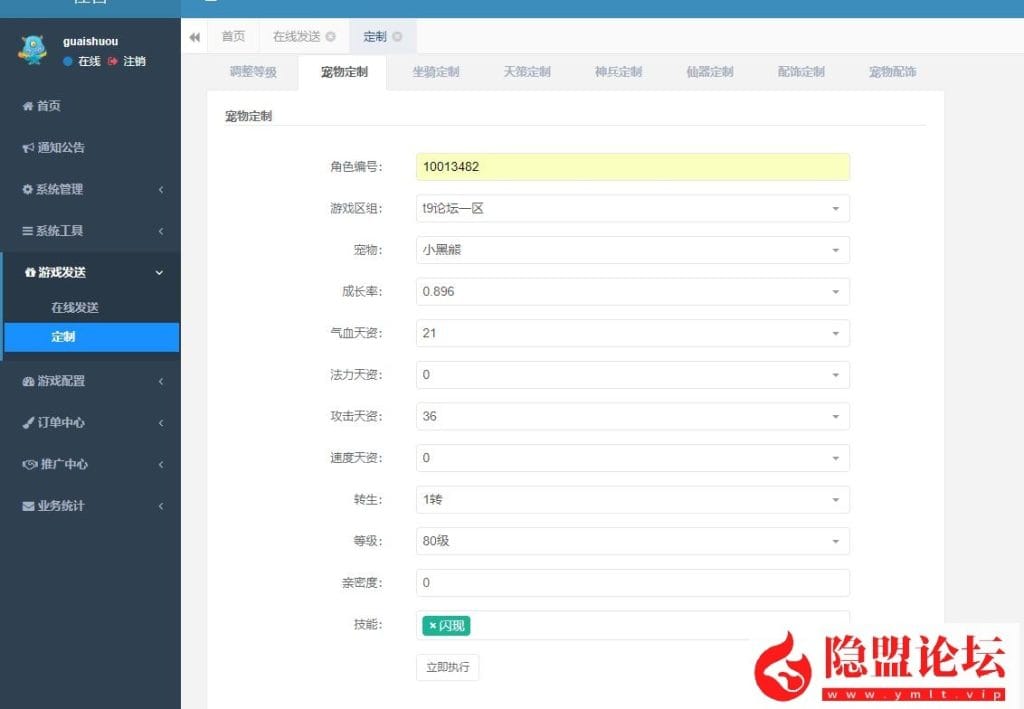Select 在线发送 in the sidebar submenu
1024x709 pixels.
75,308
